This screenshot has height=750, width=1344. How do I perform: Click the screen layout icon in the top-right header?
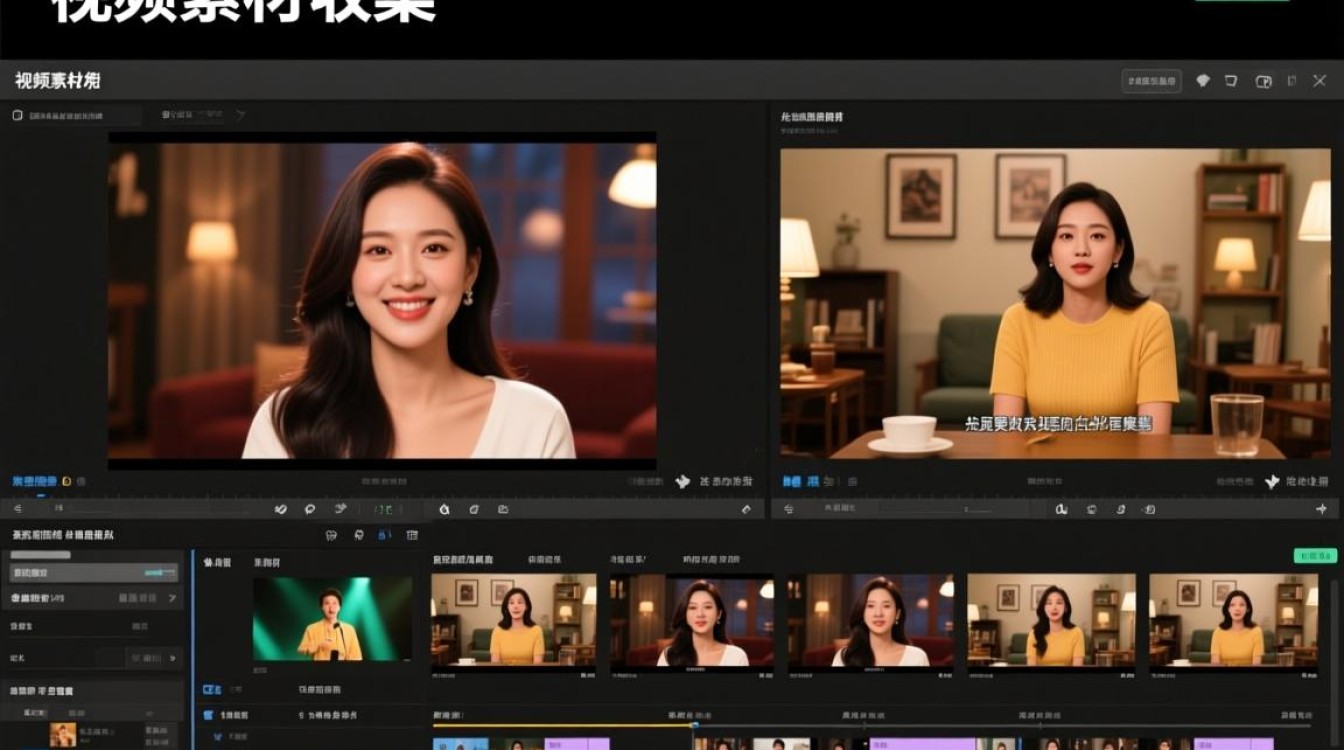[x=1263, y=81]
